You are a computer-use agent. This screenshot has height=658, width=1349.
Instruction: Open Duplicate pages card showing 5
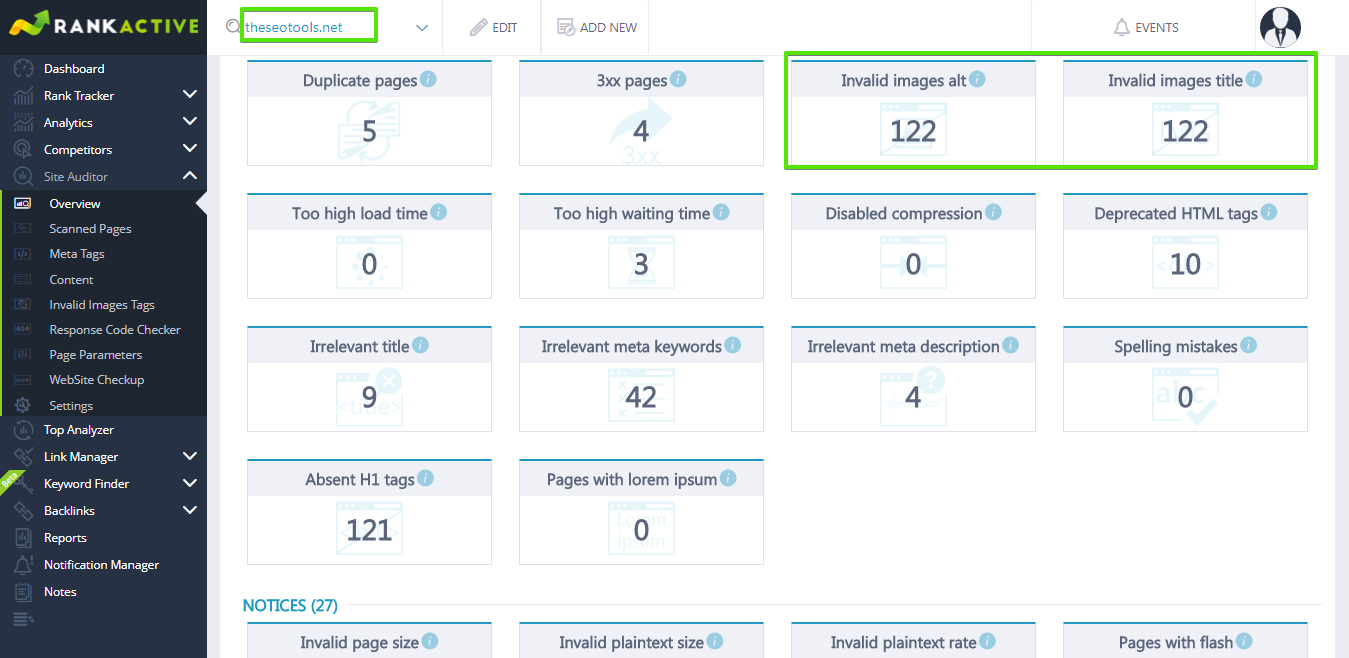pos(369,113)
